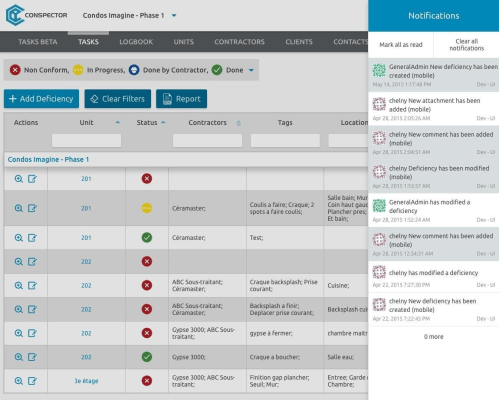Edit the 202 row with no contractor

pyautogui.click(x=32, y=262)
